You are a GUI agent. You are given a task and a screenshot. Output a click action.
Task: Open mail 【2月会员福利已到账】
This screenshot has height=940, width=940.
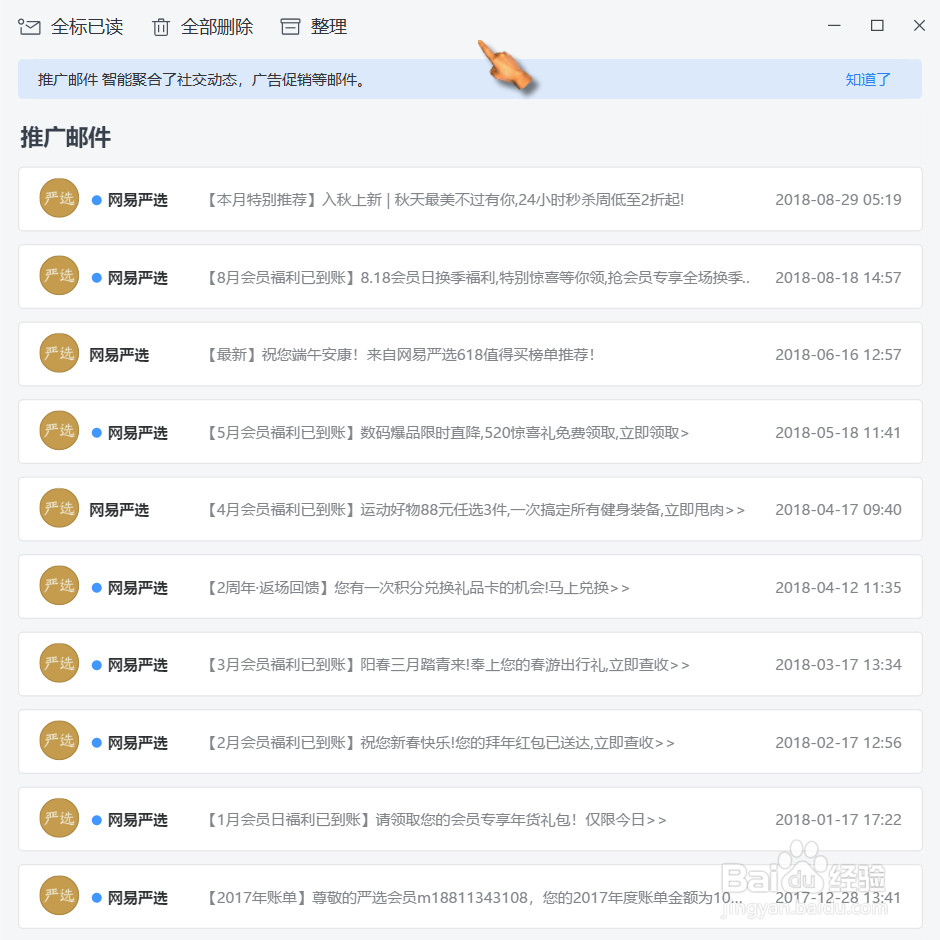click(470, 742)
